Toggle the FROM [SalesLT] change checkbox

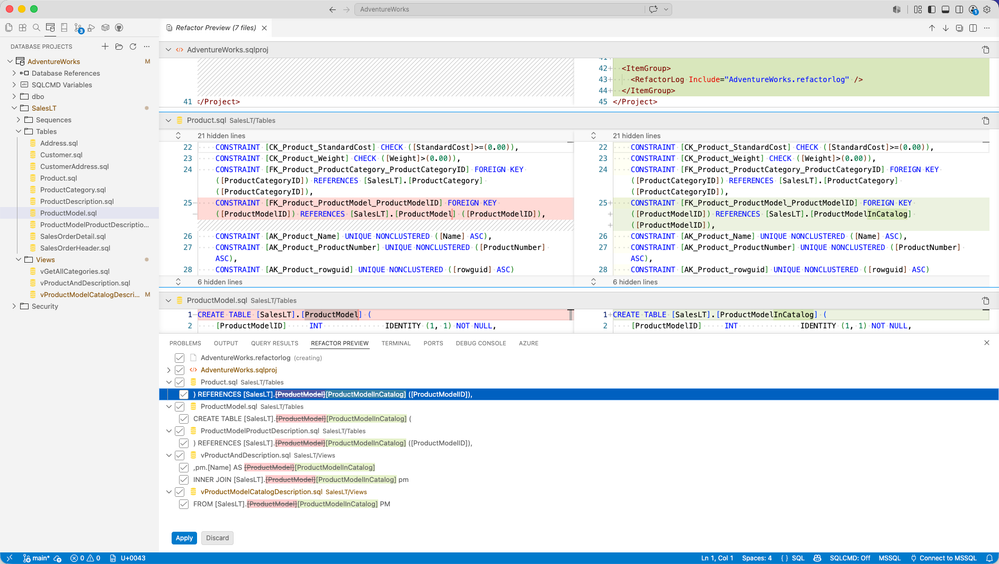(x=183, y=504)
